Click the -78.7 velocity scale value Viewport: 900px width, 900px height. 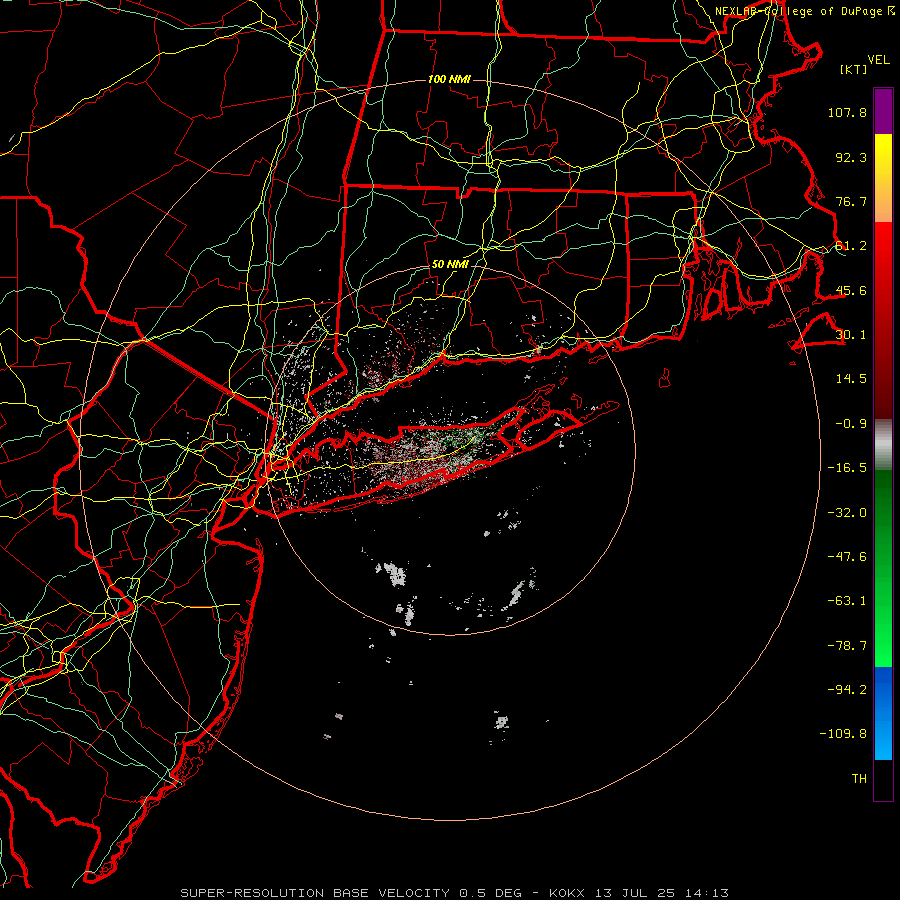[847, 646]
